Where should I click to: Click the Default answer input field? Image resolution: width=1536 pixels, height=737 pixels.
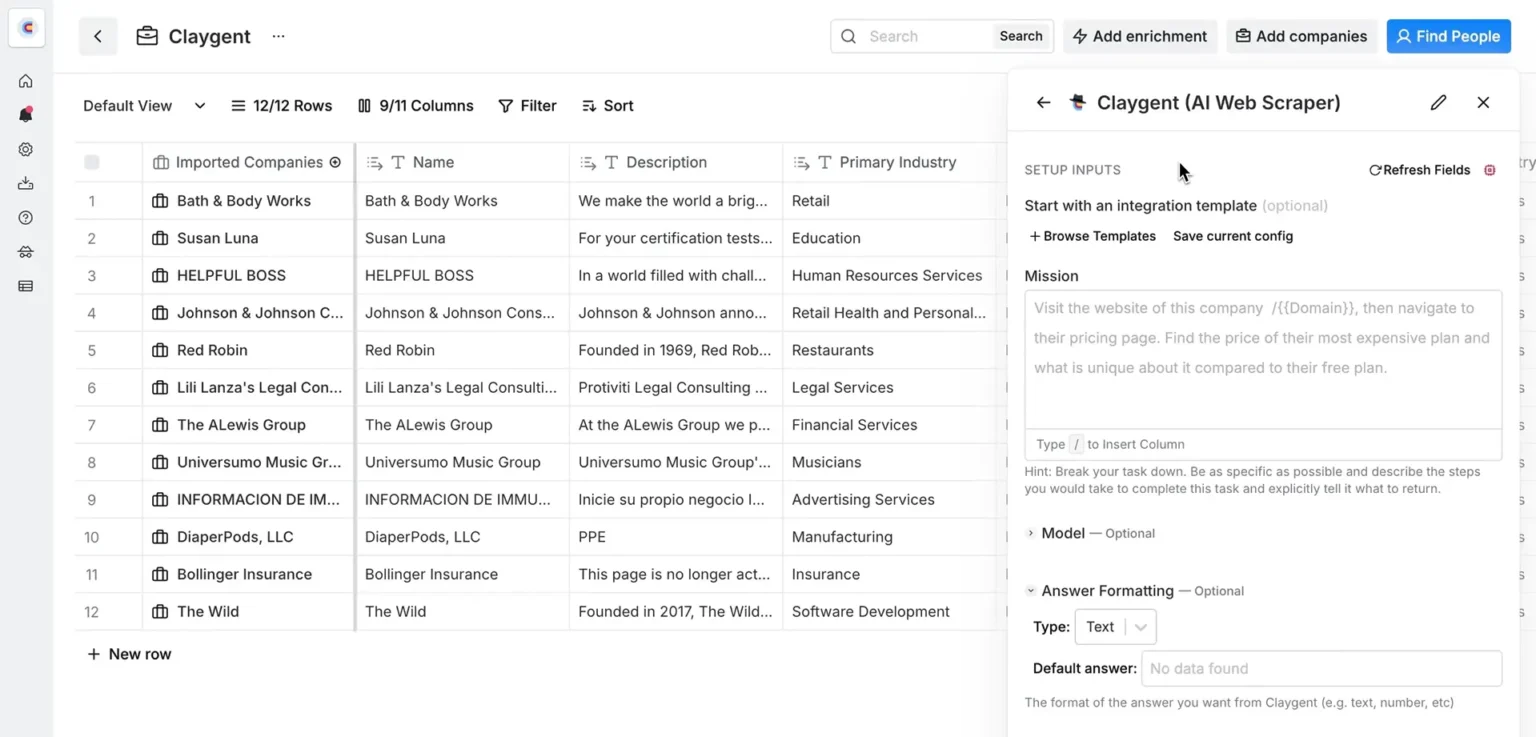click(x=1321, y=668)
